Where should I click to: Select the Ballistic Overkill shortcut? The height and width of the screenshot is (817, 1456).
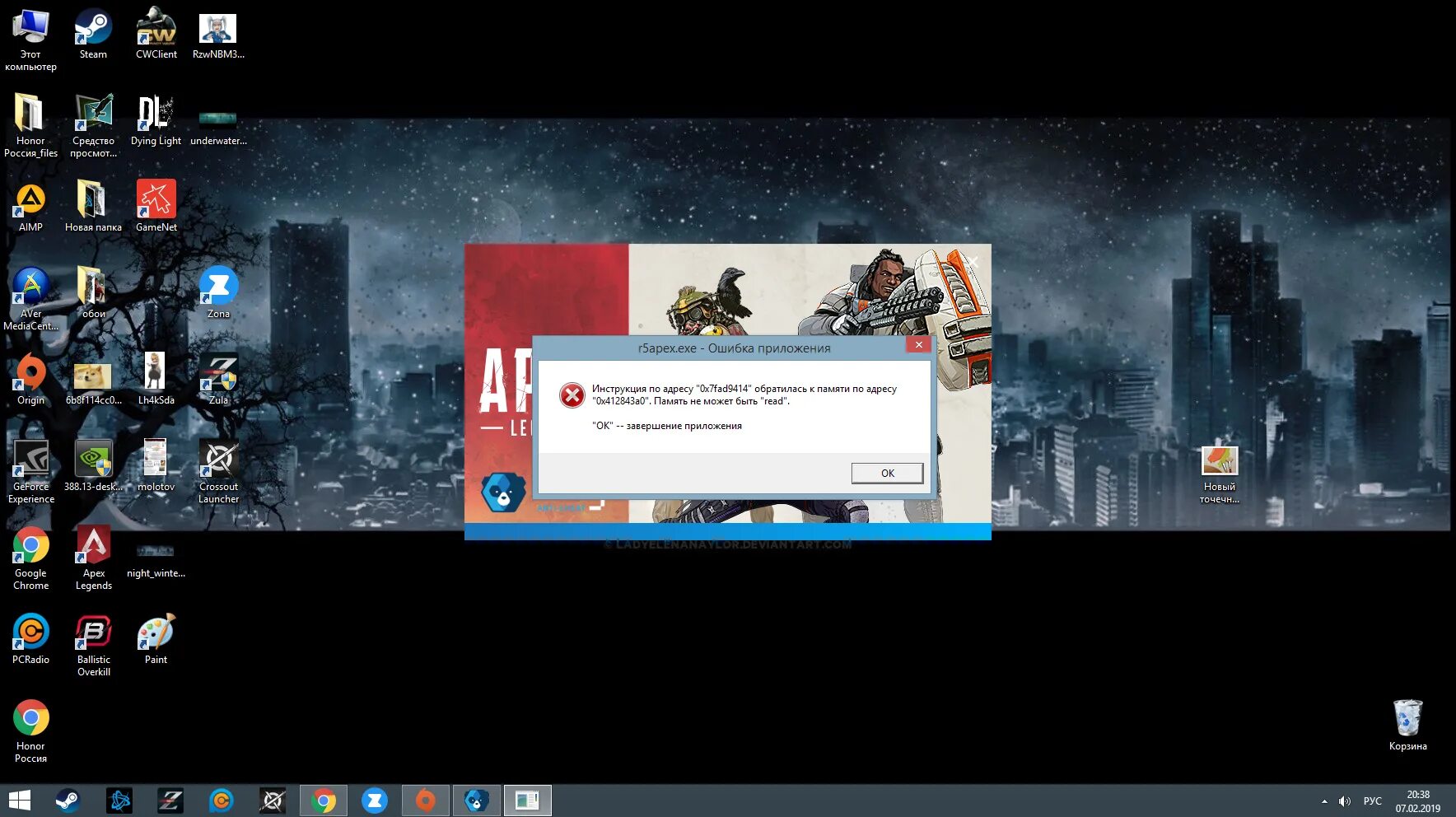click(93, 645)
